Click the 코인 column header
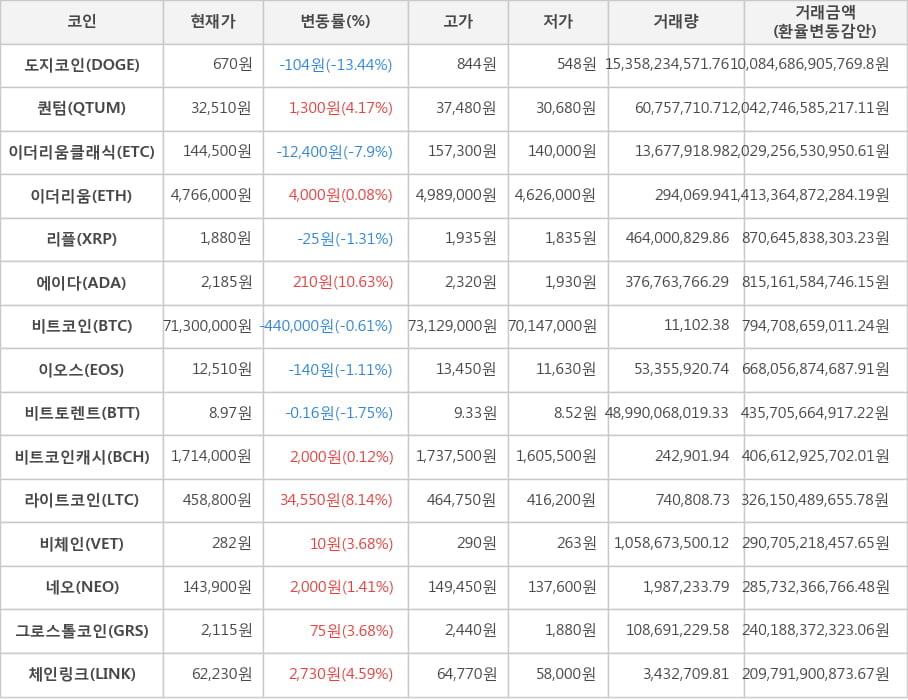 [82, 21]
